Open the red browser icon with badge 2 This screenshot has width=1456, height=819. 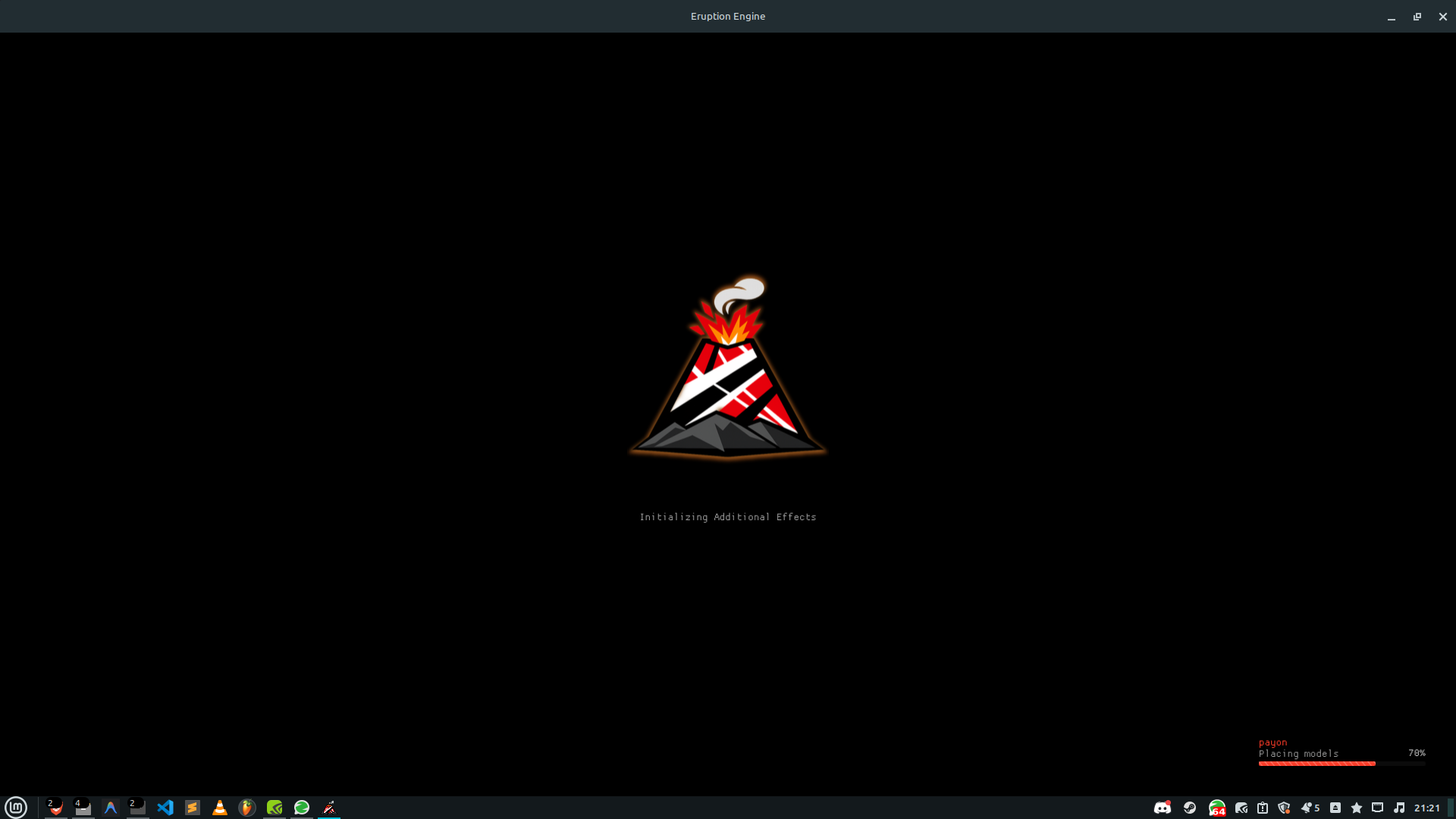[55, 808]
